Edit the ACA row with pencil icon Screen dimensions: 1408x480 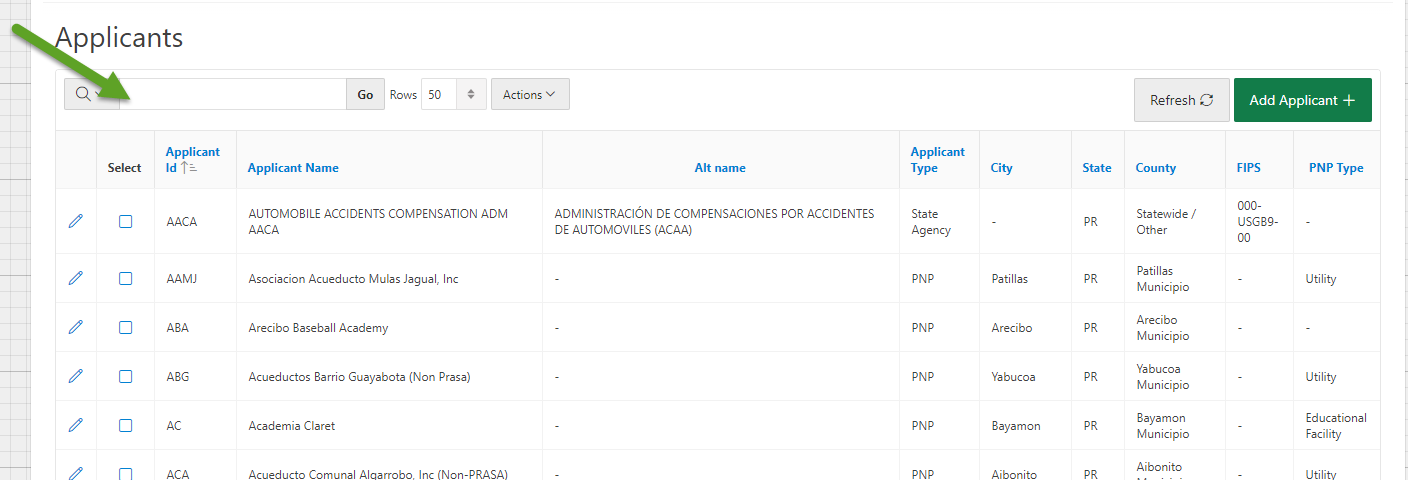[x=76, y=472]
